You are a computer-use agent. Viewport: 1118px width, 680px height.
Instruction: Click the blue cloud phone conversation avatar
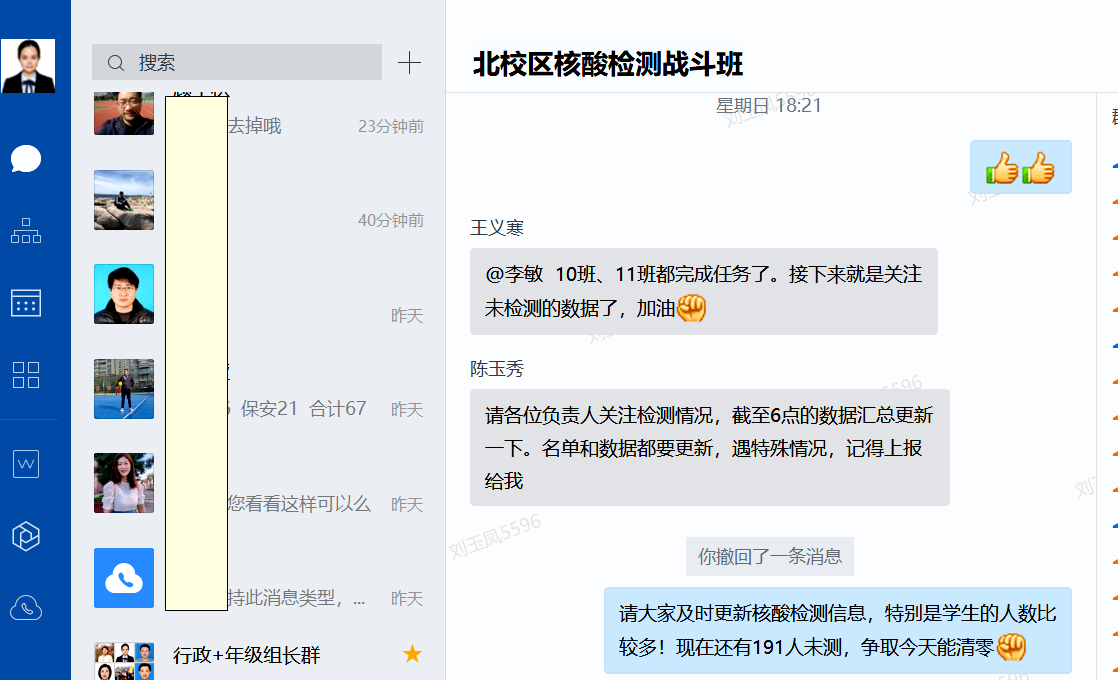pos(124,578)
